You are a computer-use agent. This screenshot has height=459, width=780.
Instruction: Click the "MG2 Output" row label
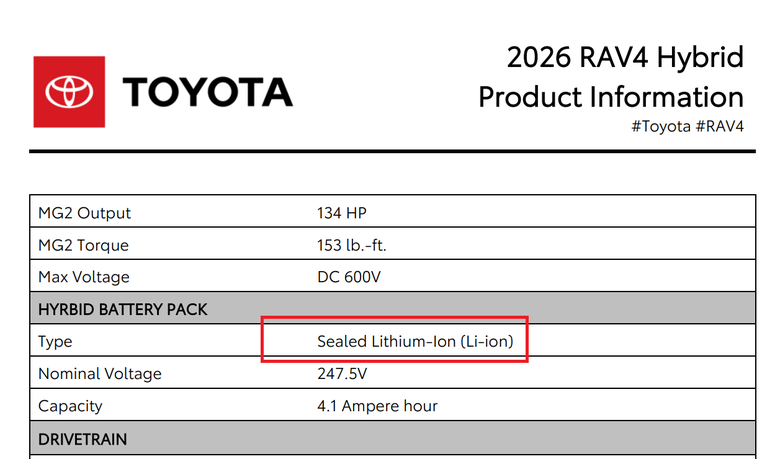84,213
